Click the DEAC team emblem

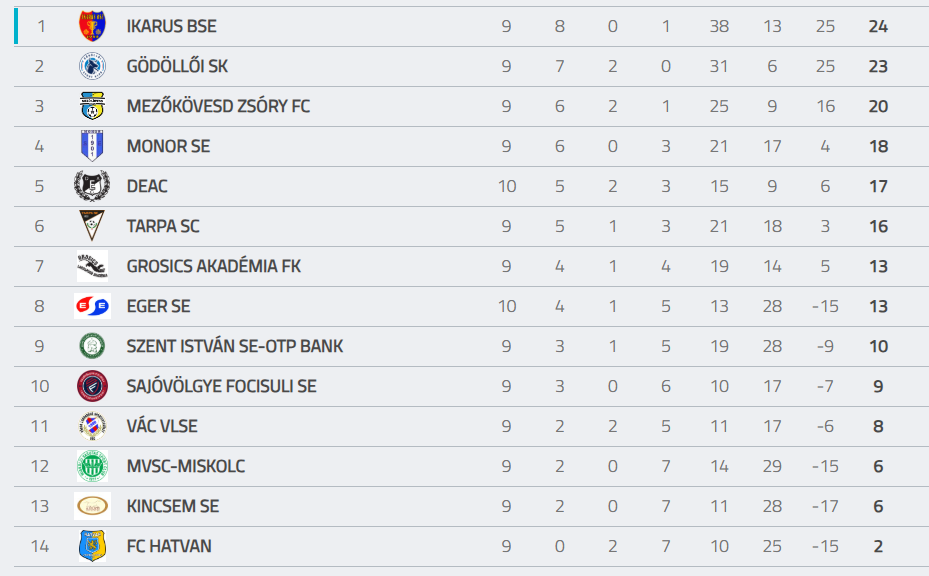[92, 186]
